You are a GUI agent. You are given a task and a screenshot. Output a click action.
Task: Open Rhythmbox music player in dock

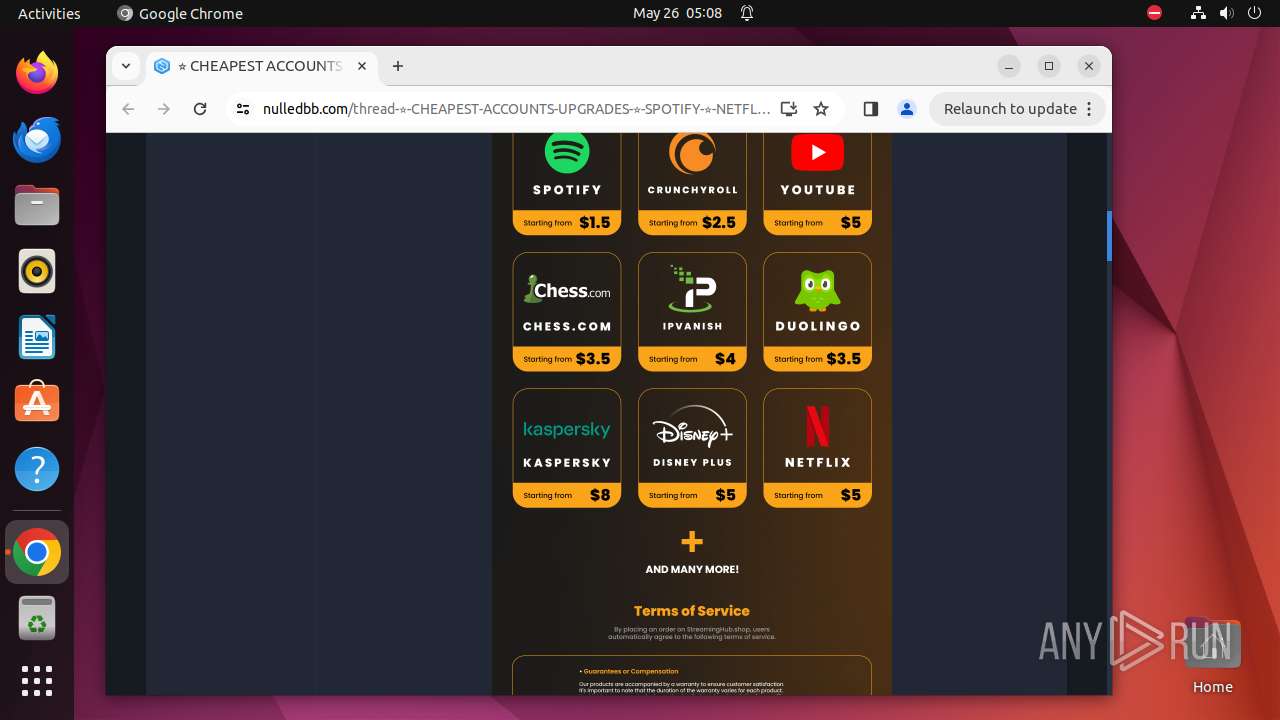(x=37, y=271)
